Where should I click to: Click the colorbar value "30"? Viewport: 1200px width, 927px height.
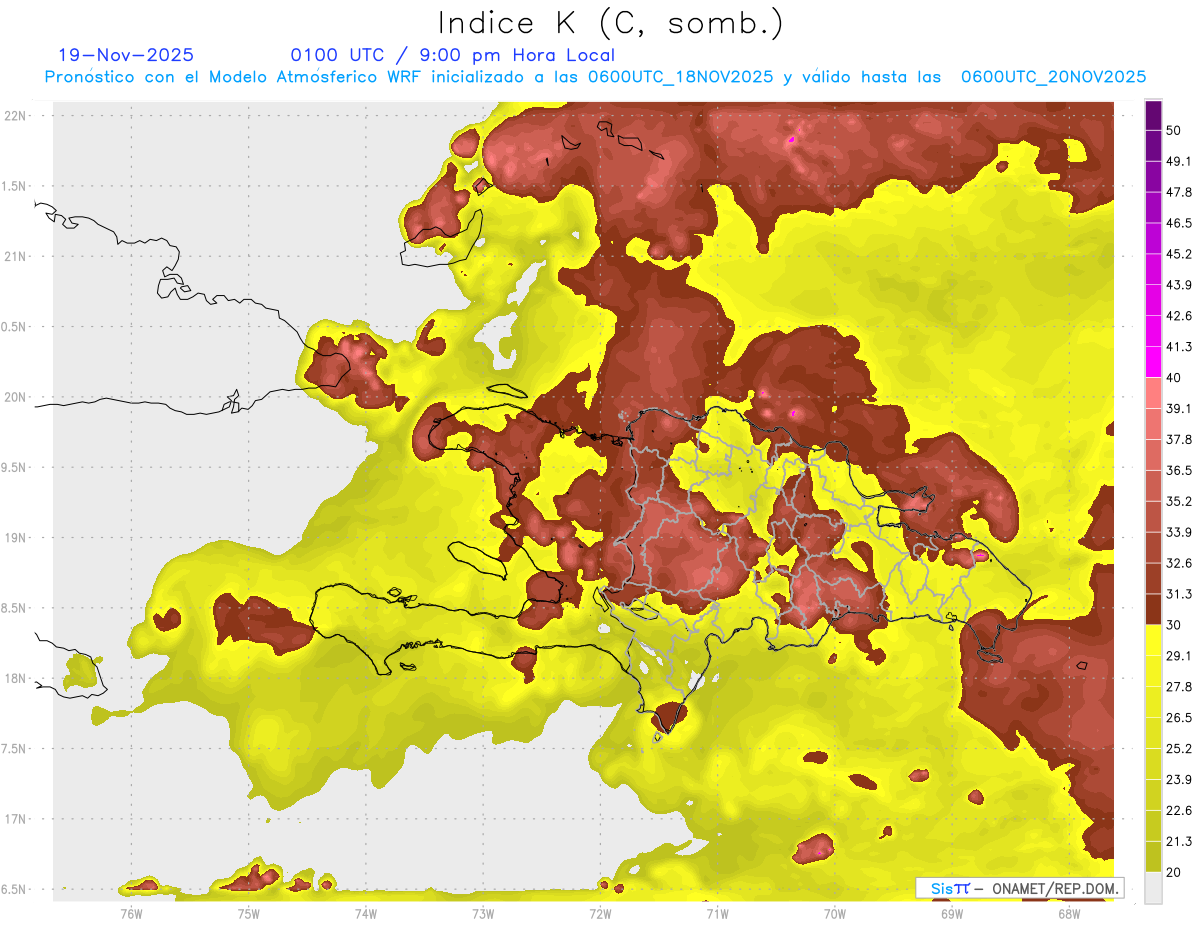(1175, 624)
